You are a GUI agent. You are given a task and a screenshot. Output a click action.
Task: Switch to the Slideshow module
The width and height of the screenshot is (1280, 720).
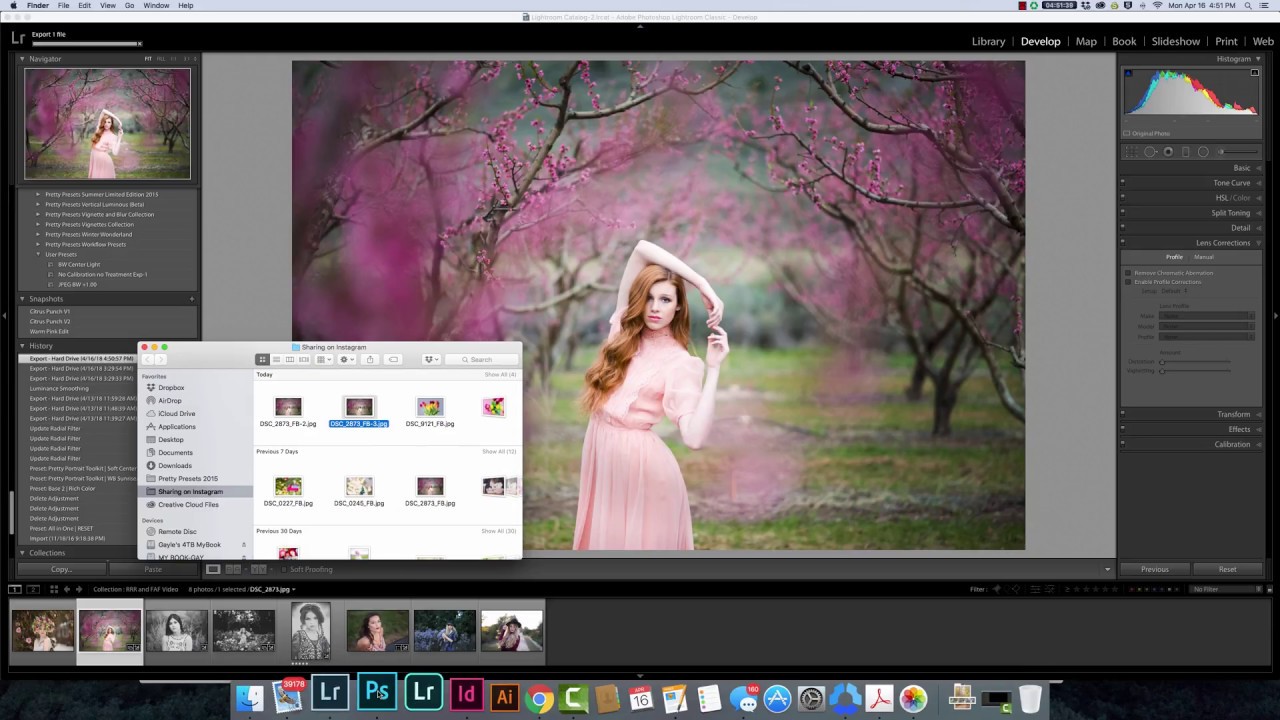(x=1176, y=42)
